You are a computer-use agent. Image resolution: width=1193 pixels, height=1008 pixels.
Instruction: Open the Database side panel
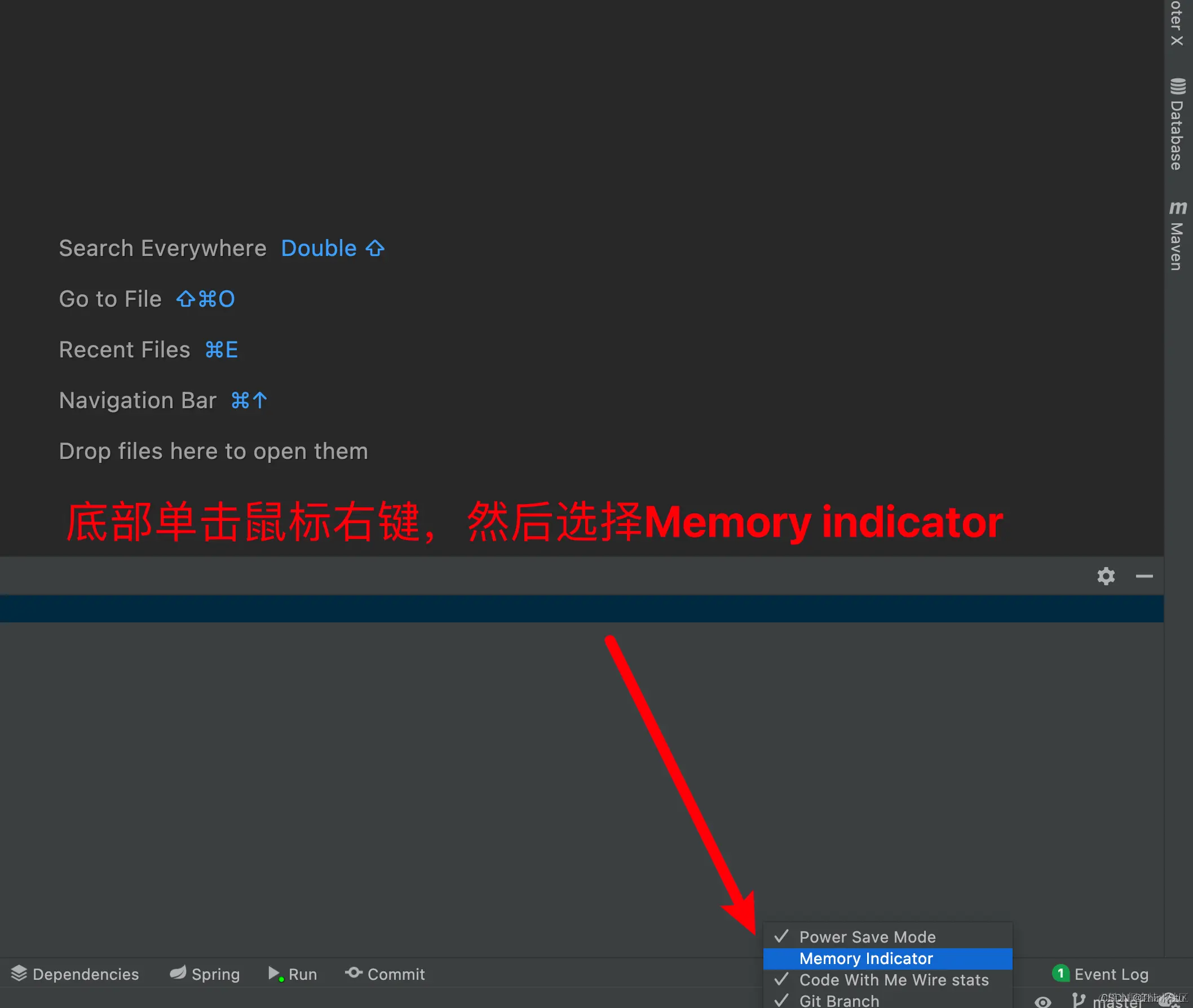(1177, 125)
